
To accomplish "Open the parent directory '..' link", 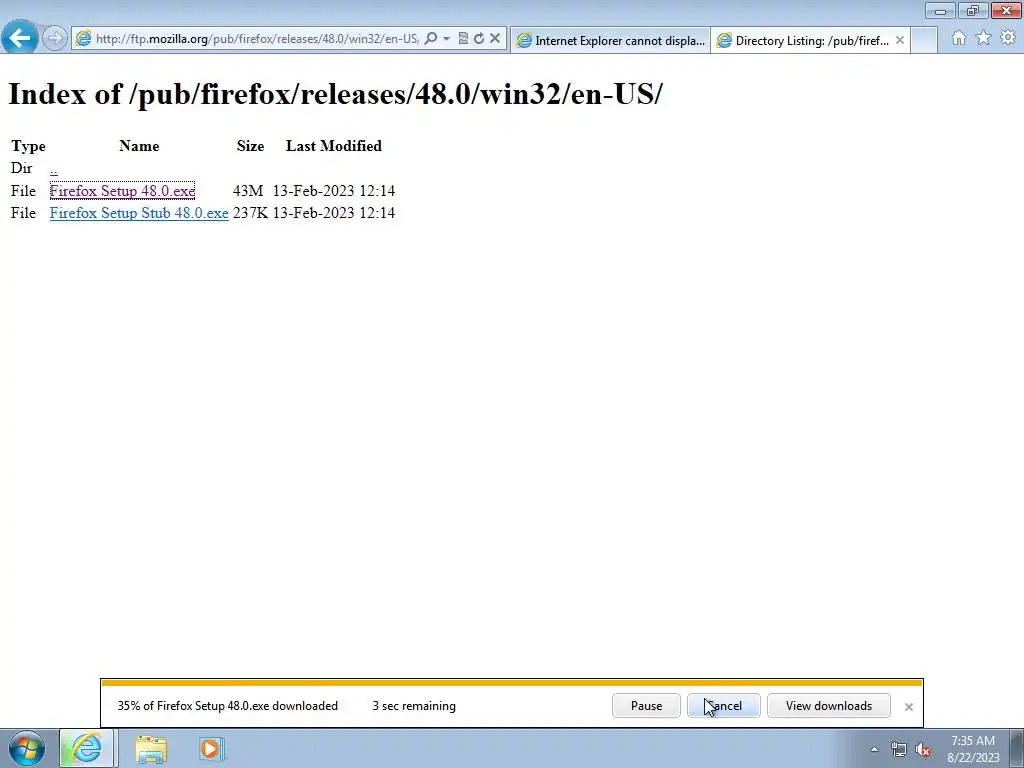I will coord(54,169).
